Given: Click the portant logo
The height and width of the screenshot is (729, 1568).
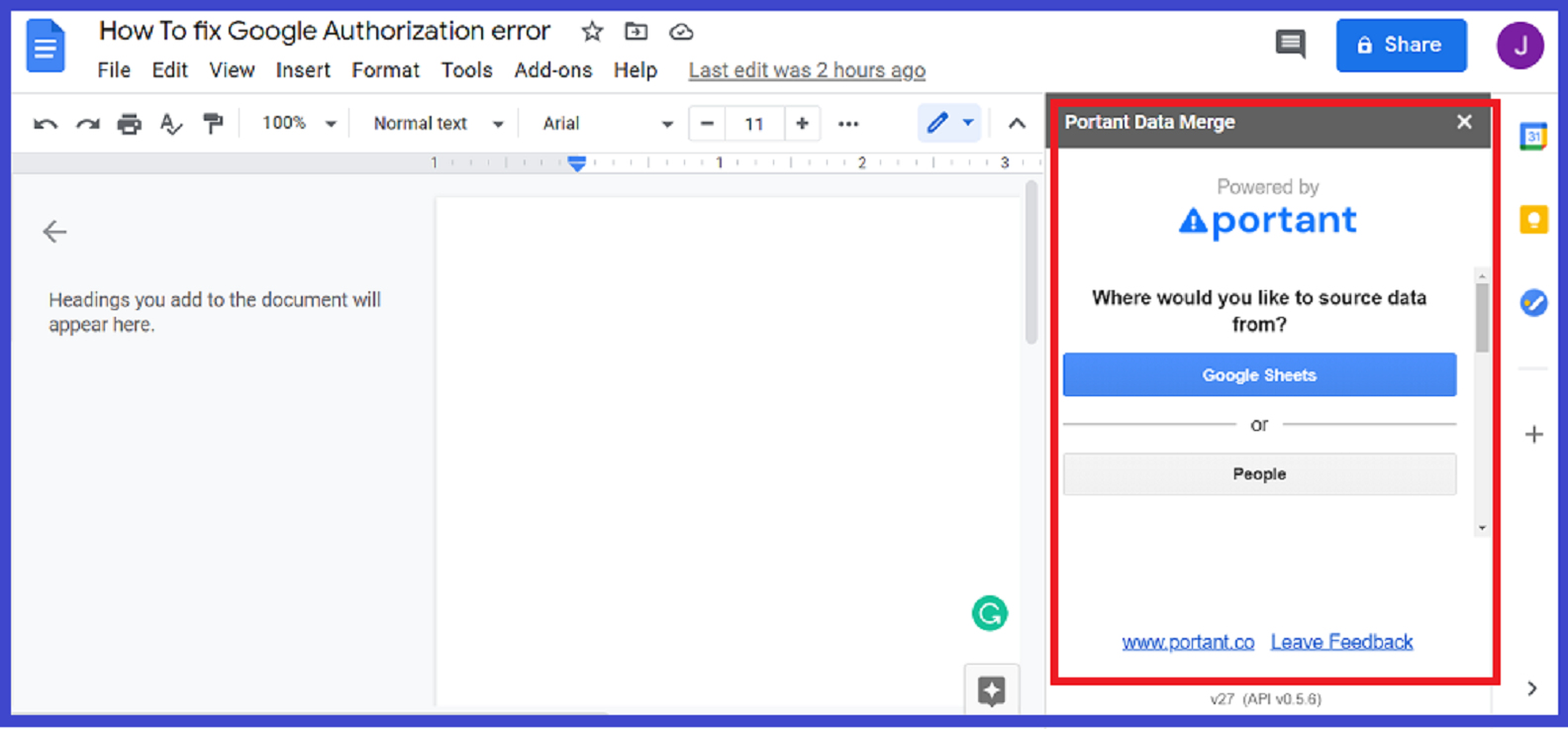Looking at the screenshot, I should [x=1268, y=221].
